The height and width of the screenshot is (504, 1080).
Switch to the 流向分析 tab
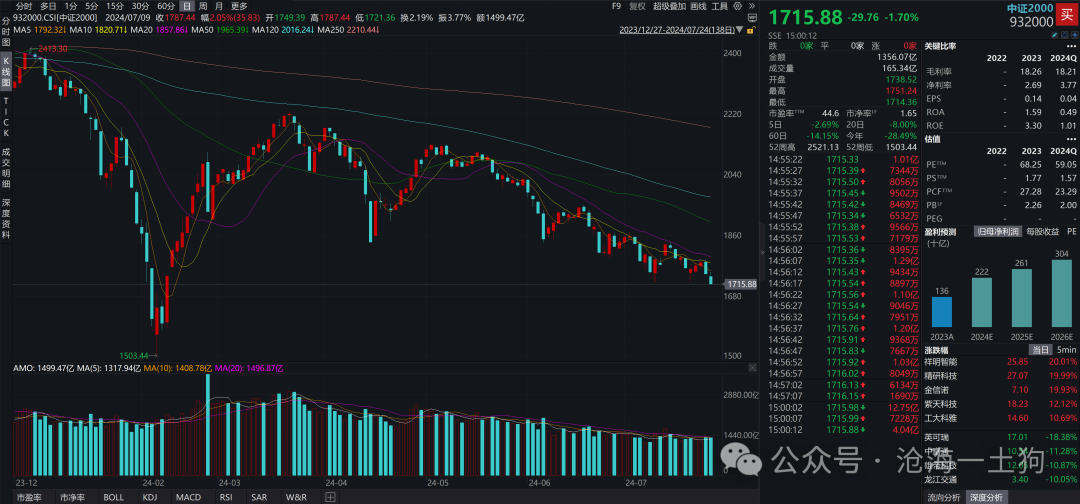click(944, 497)
